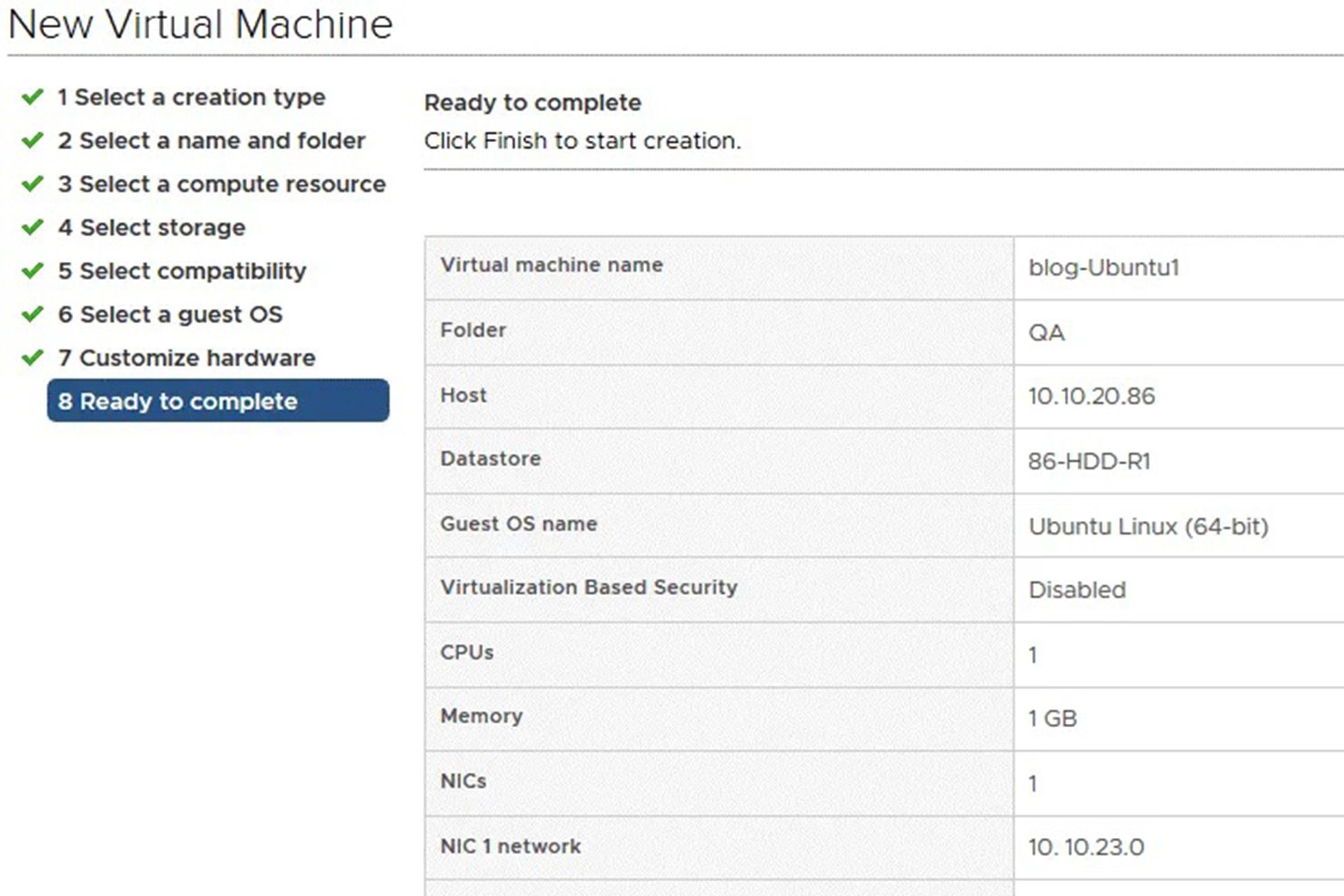
Task: Click the Ubuntu Linux (64-bit) guest OS value
Action: 1148,526
